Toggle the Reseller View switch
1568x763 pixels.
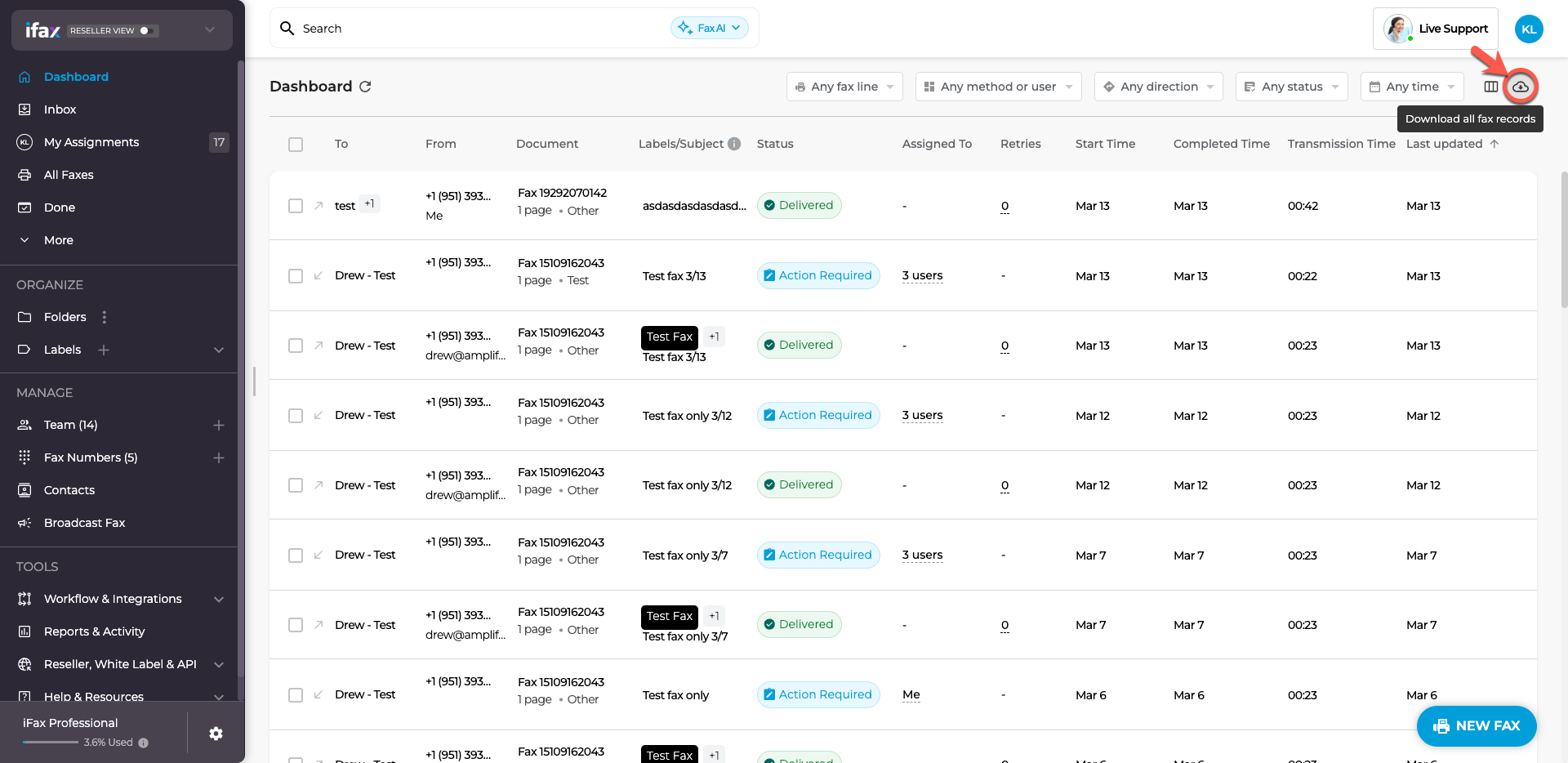pos(147,30)
